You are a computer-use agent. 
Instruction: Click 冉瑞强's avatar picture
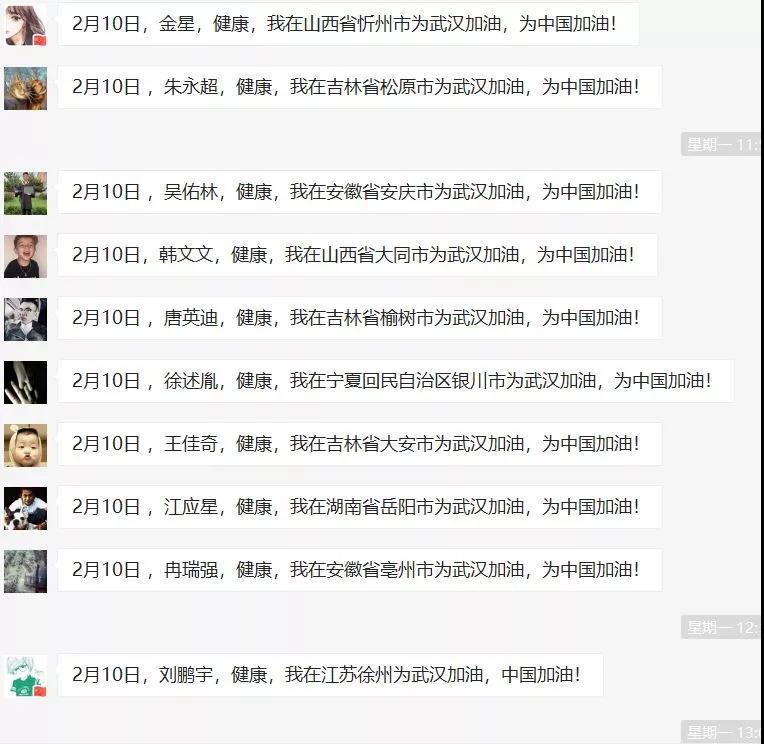point(25,571)
